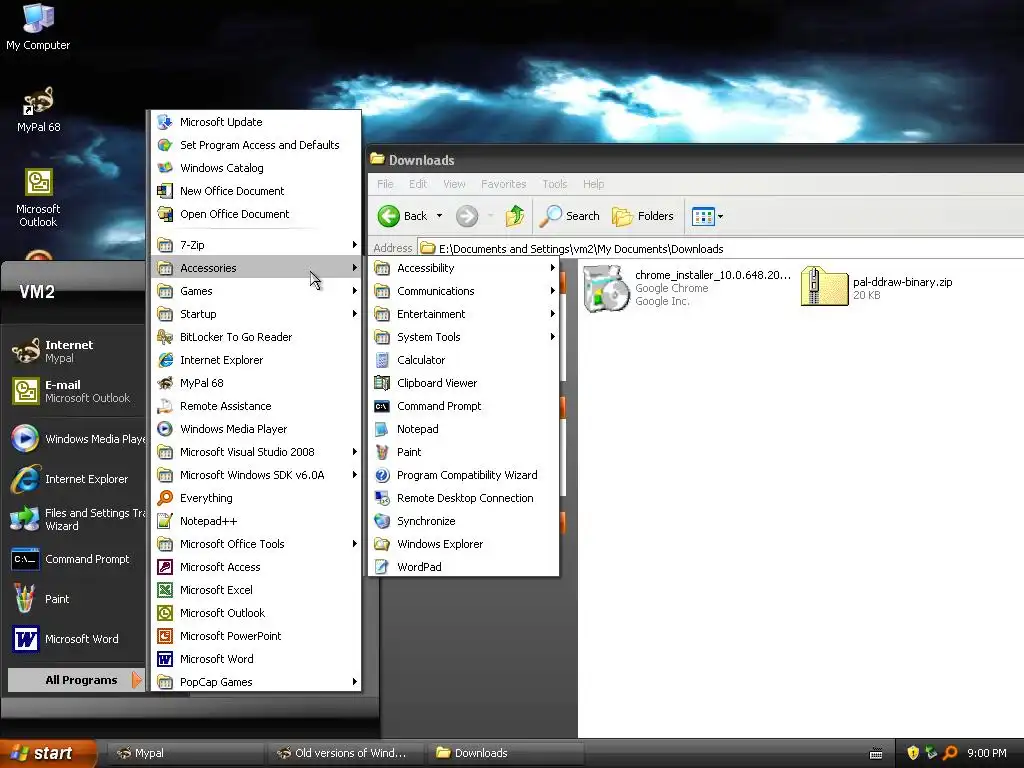Open Command Prompt in Accessories submenu

point(464,406)
